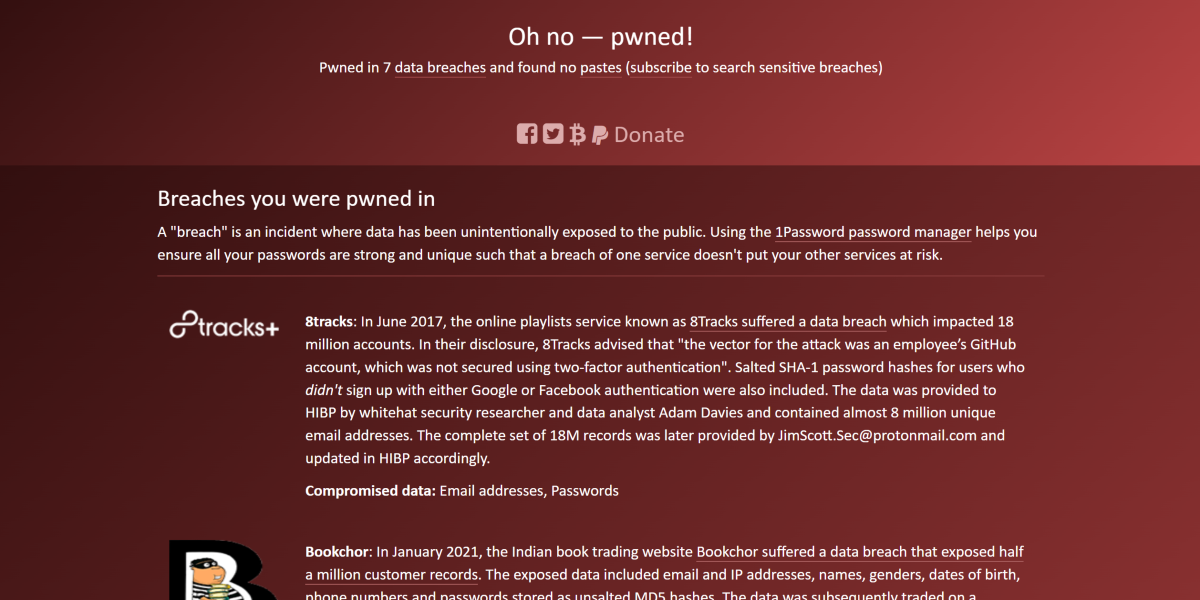Viewport: 1200px width, 600px height.
Task: Click the bold "8tracks" breach title
Action: point(329,322)
